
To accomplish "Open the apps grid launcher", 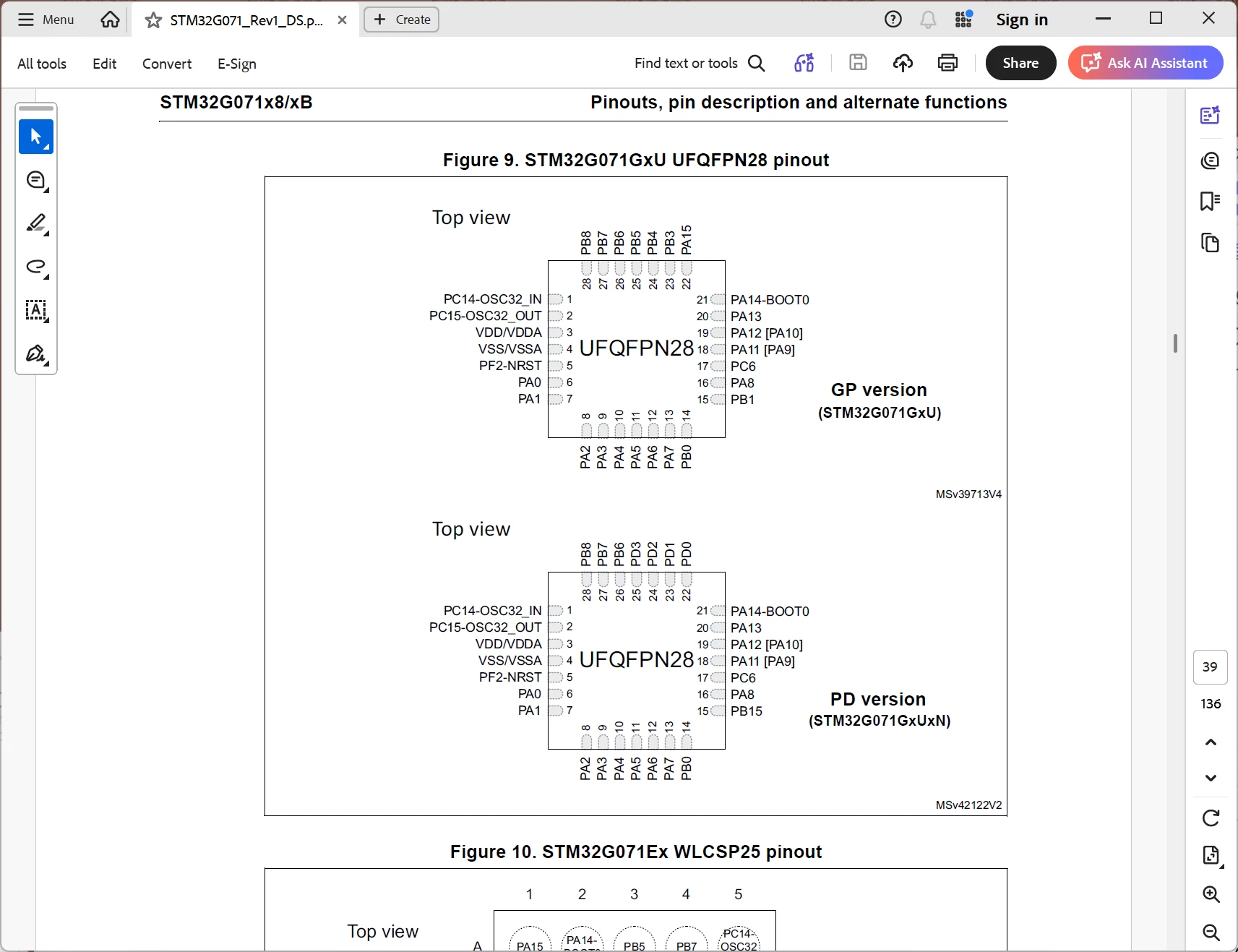I will [963, 20].
